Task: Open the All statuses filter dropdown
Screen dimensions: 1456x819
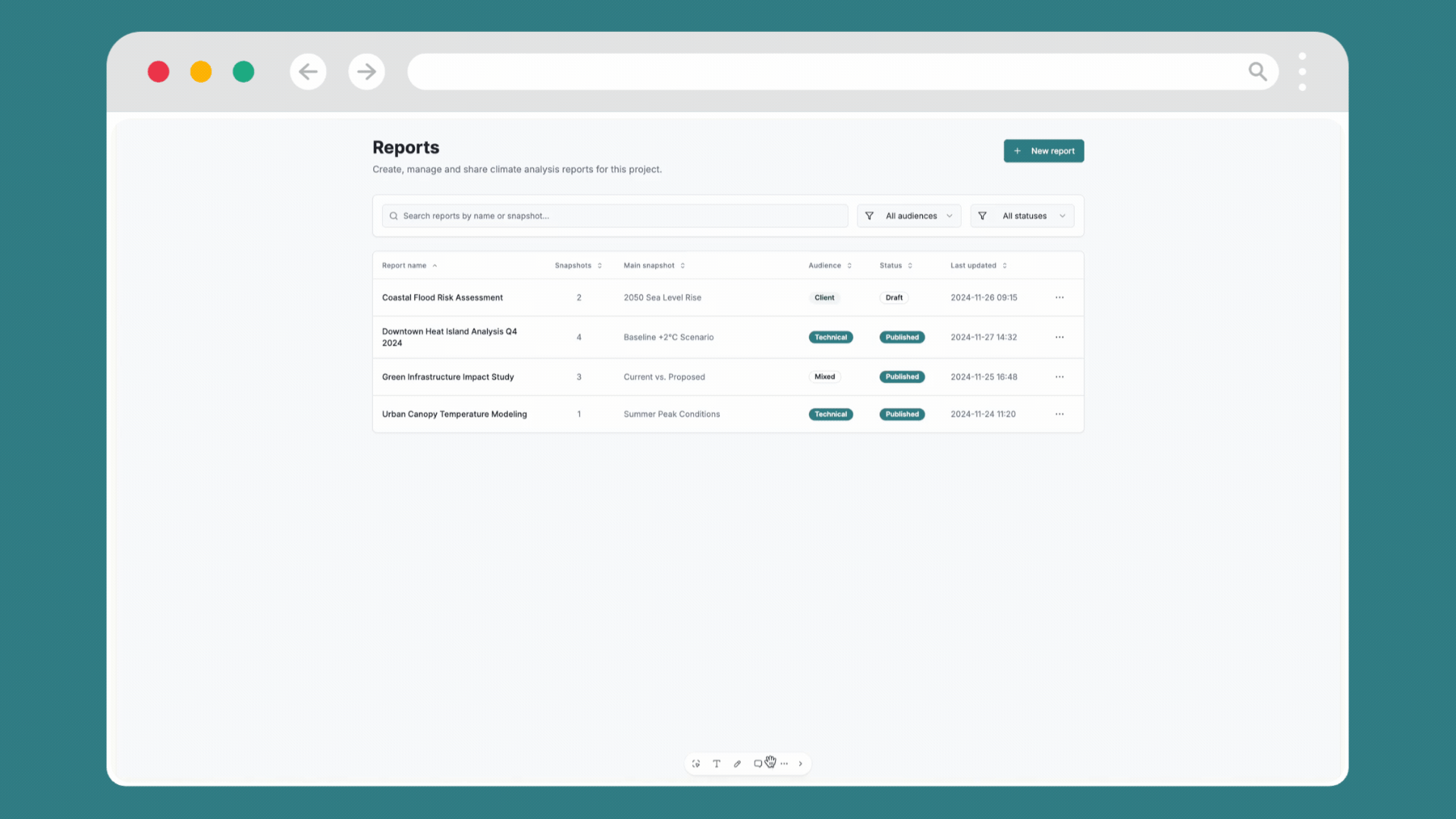Action: coord(1021,216)
